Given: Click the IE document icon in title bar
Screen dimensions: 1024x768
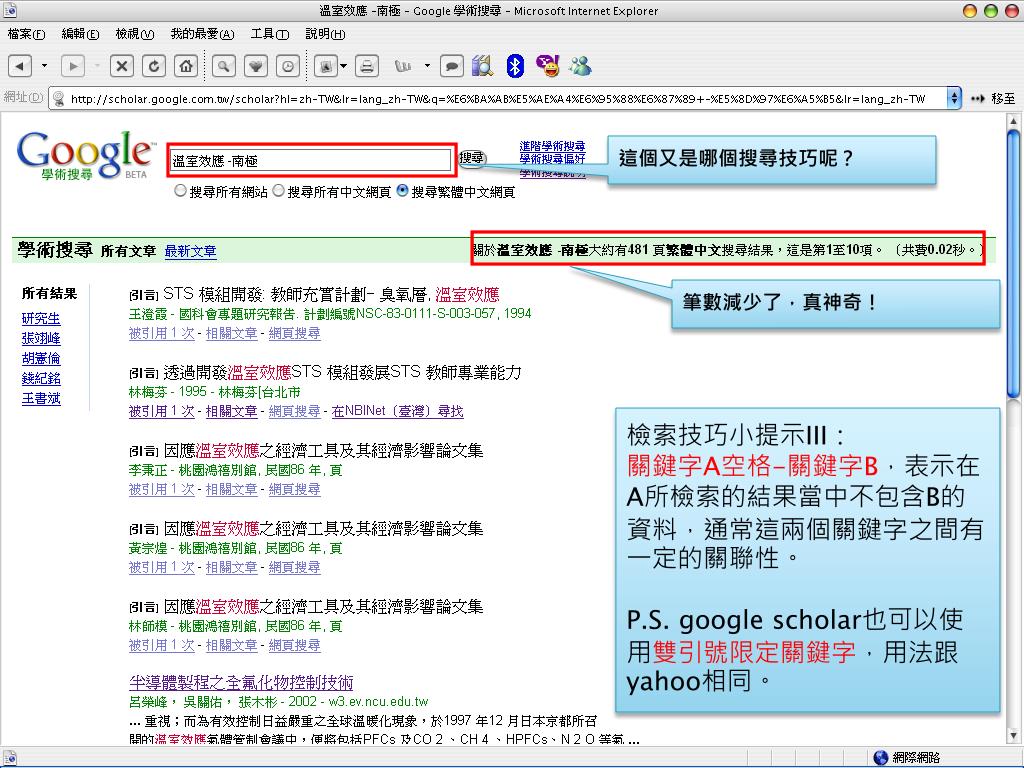Looking at the screenshot, I should coord(10,10).
